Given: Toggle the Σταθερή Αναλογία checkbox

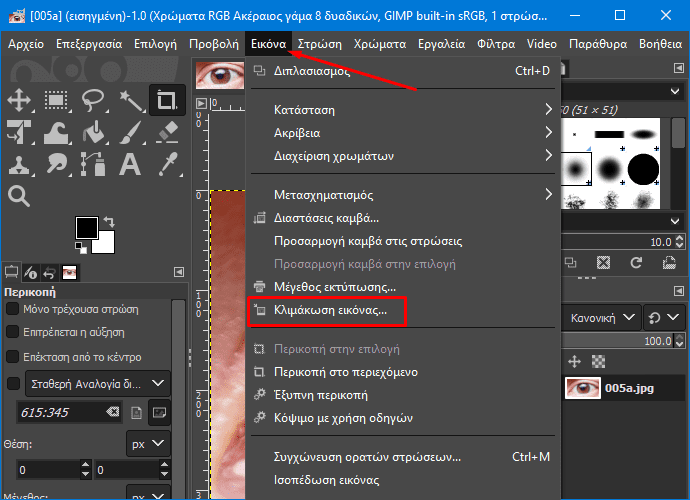Looking at the screenshot, I should (x=13, y=384).
